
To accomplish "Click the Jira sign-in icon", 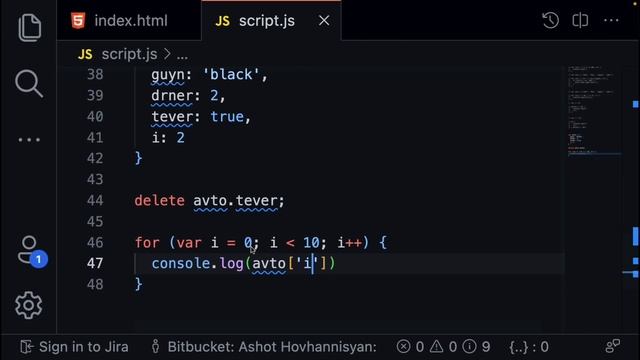I will (27, 347).
